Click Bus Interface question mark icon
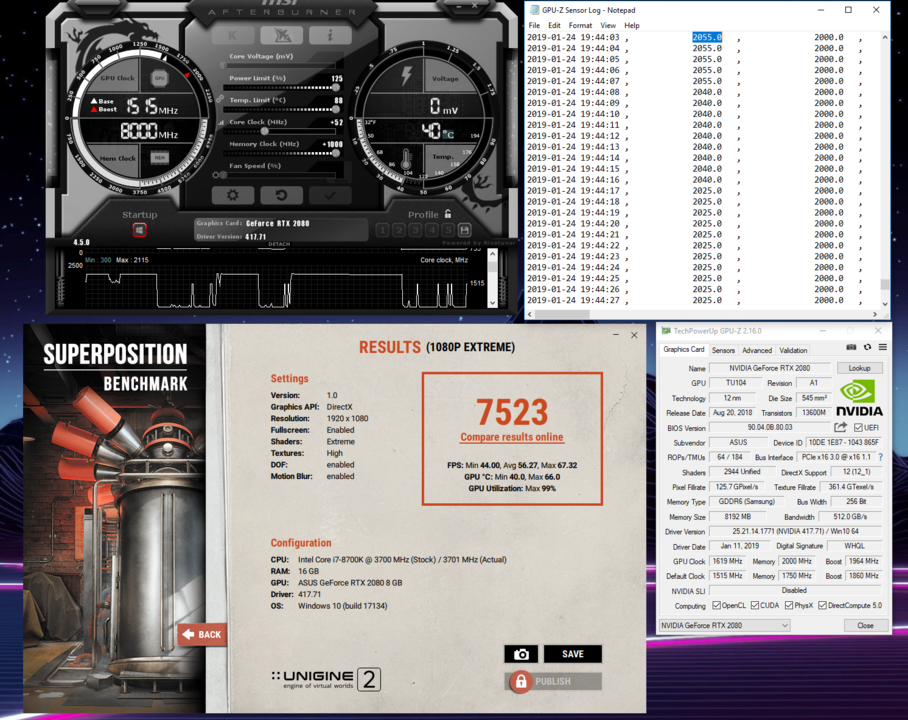Image resolution: width=908 pixels, height=720 pixels. click(x=881, y=457)
